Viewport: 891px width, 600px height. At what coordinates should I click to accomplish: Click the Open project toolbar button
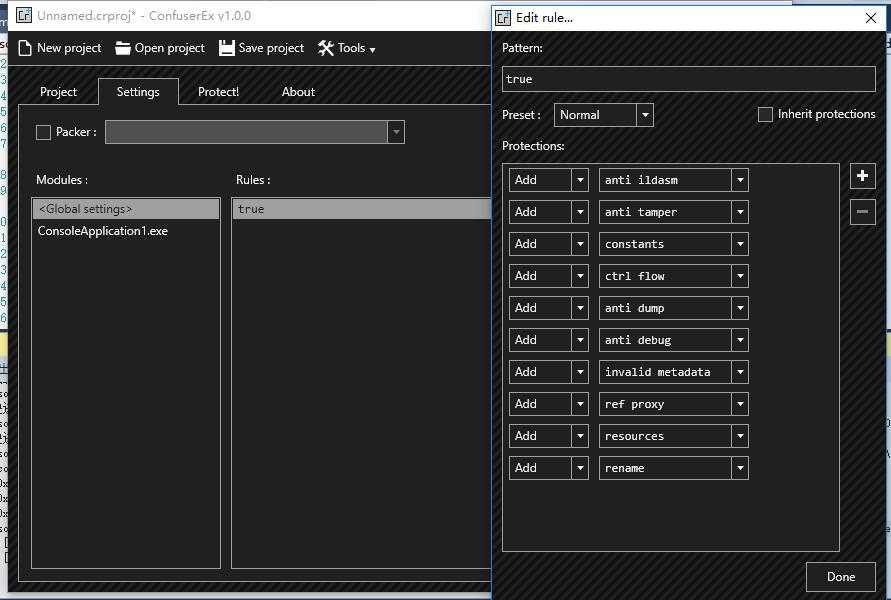(160, 48)
